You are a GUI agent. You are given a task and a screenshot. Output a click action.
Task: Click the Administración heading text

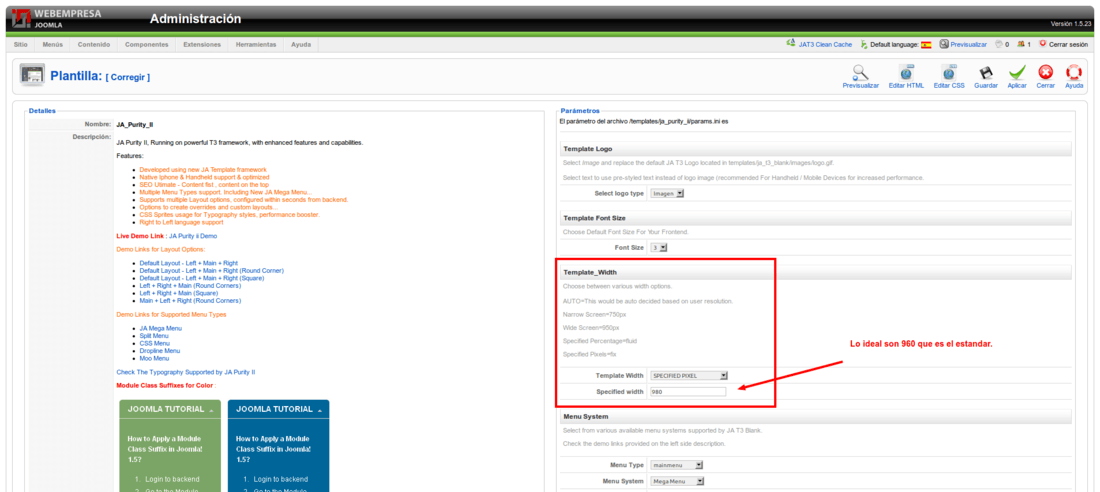coord(195,19)
